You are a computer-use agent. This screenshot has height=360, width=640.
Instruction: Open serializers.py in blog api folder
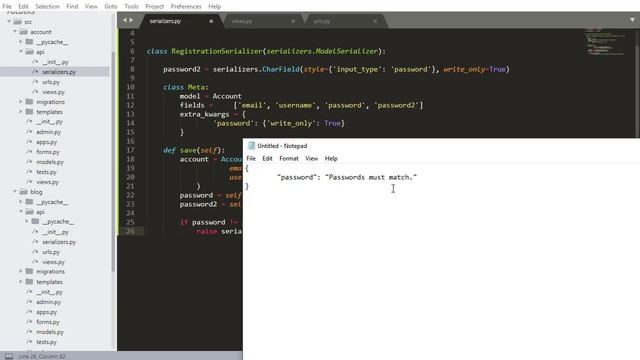point(59,242)
